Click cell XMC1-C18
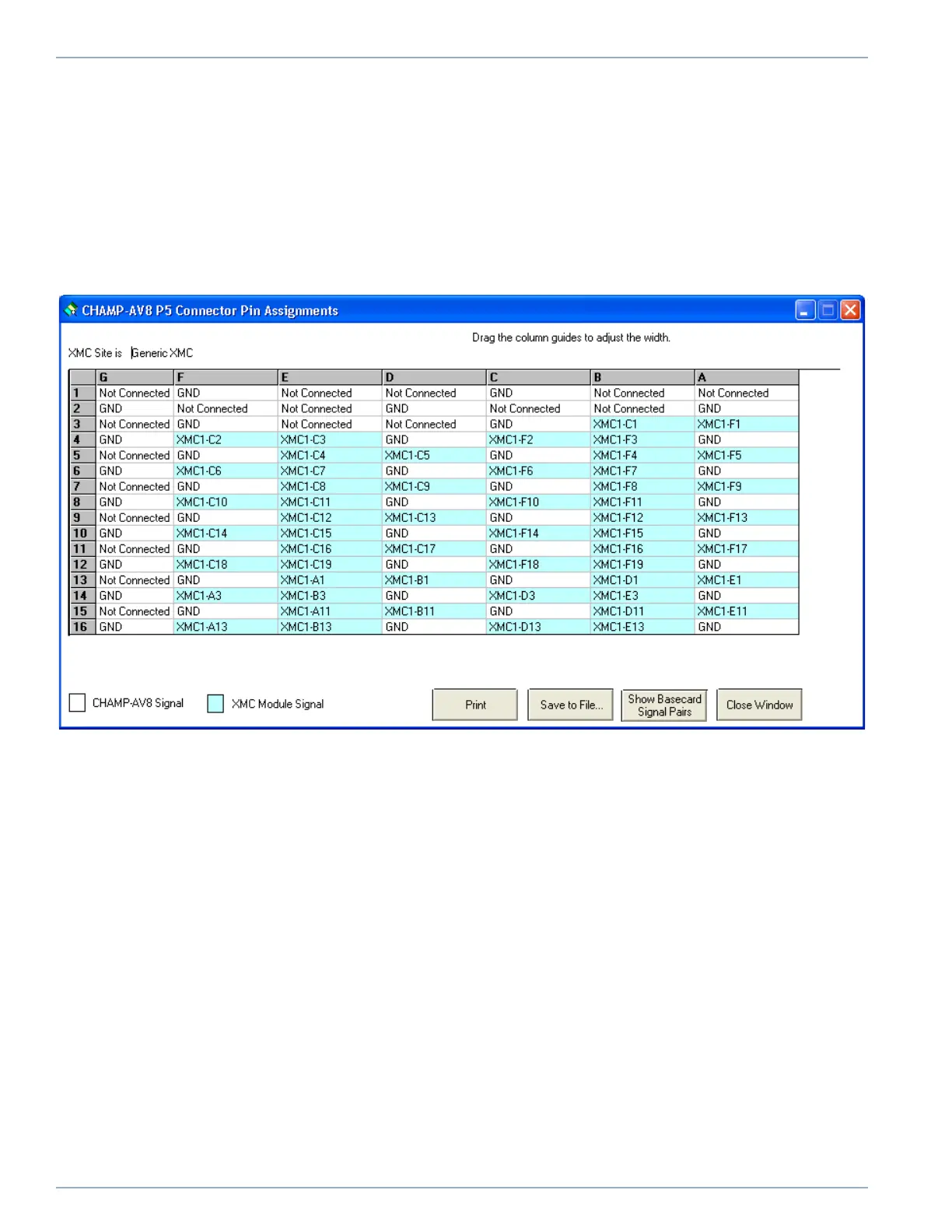This screenshot has height=1232, width=952. coord(226,564)
